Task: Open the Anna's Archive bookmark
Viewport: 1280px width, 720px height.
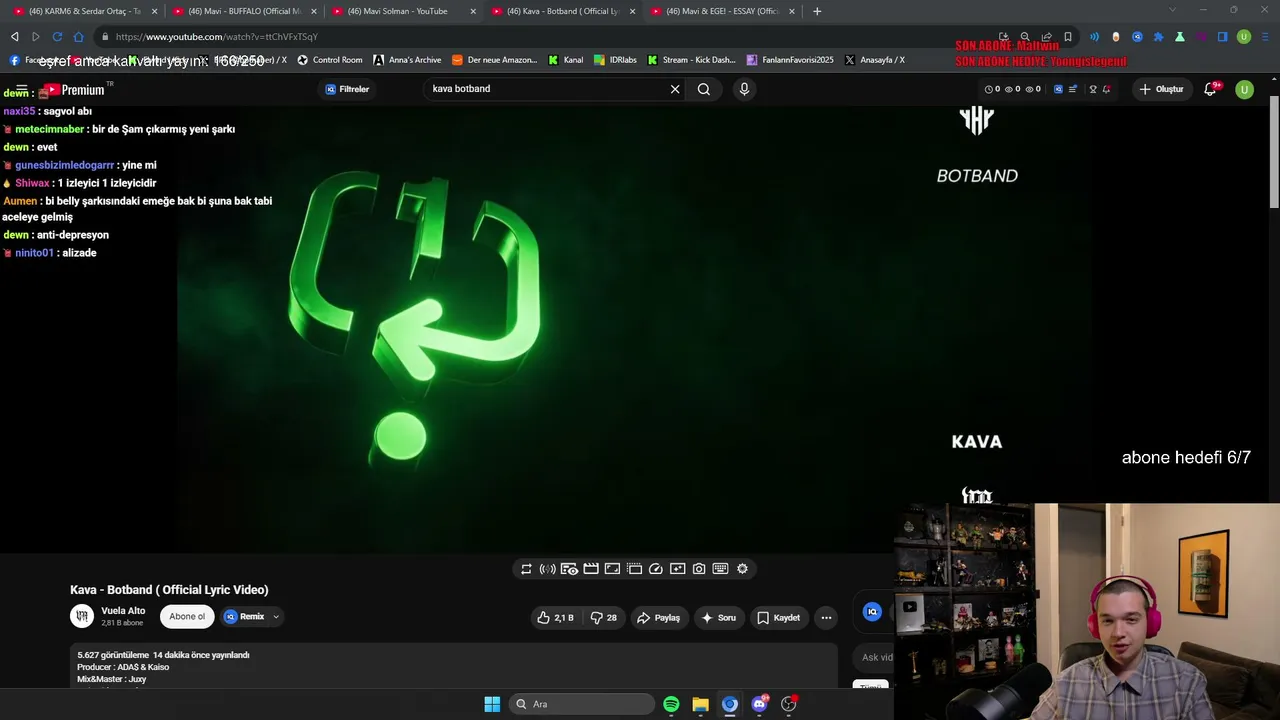Action: click(407, 60)
